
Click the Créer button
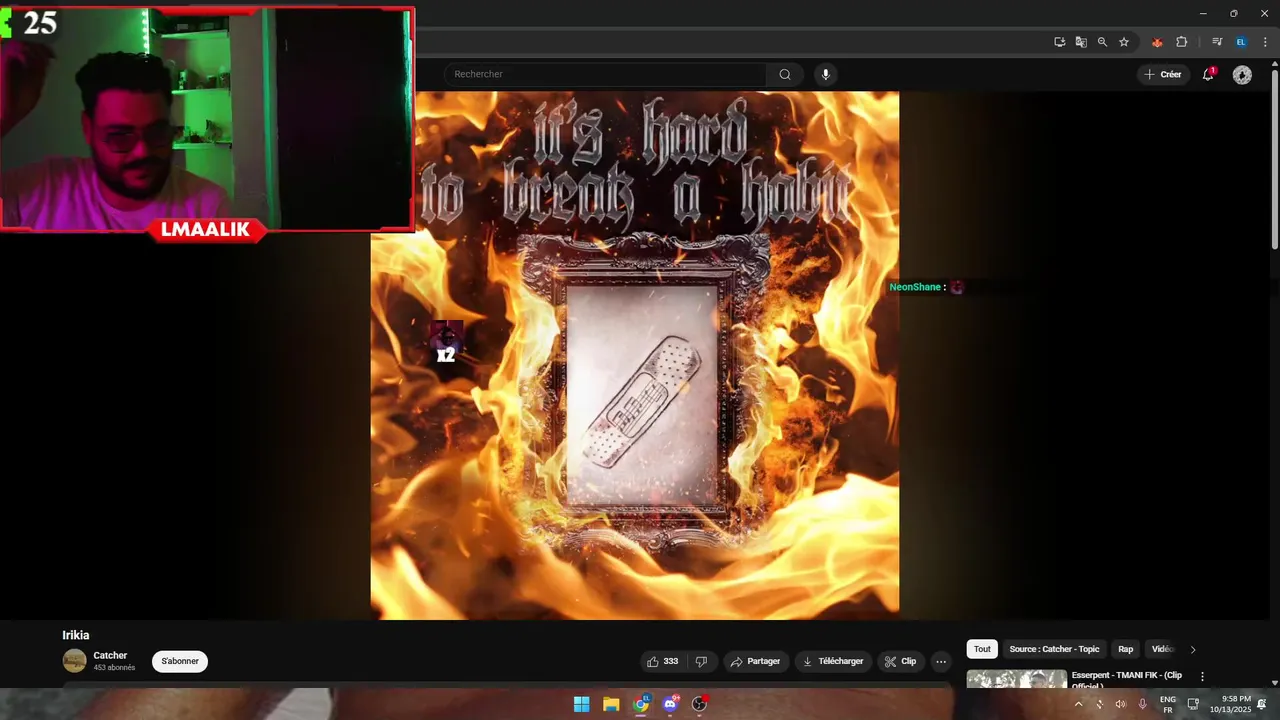(1163, 74)
